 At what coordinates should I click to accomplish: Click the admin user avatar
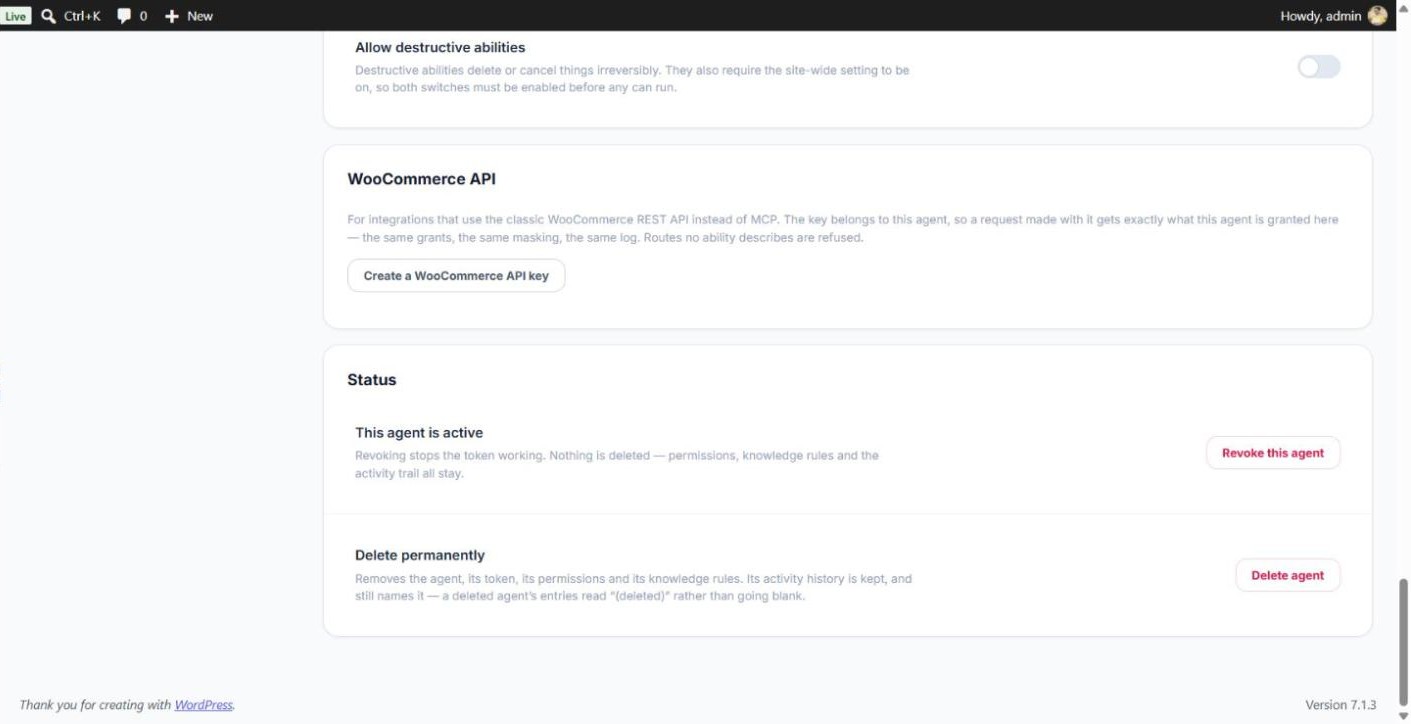(1377, 16)
